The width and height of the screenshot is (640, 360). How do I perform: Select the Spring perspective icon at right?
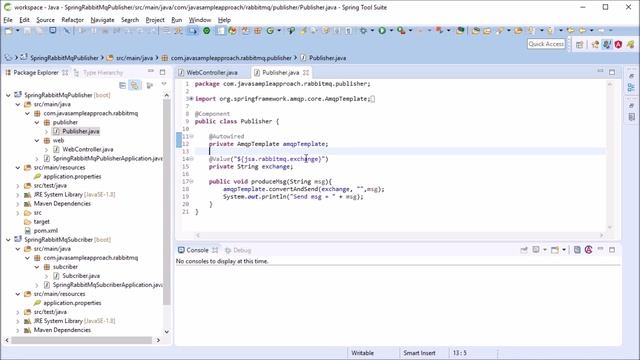[x=631, y=44]
